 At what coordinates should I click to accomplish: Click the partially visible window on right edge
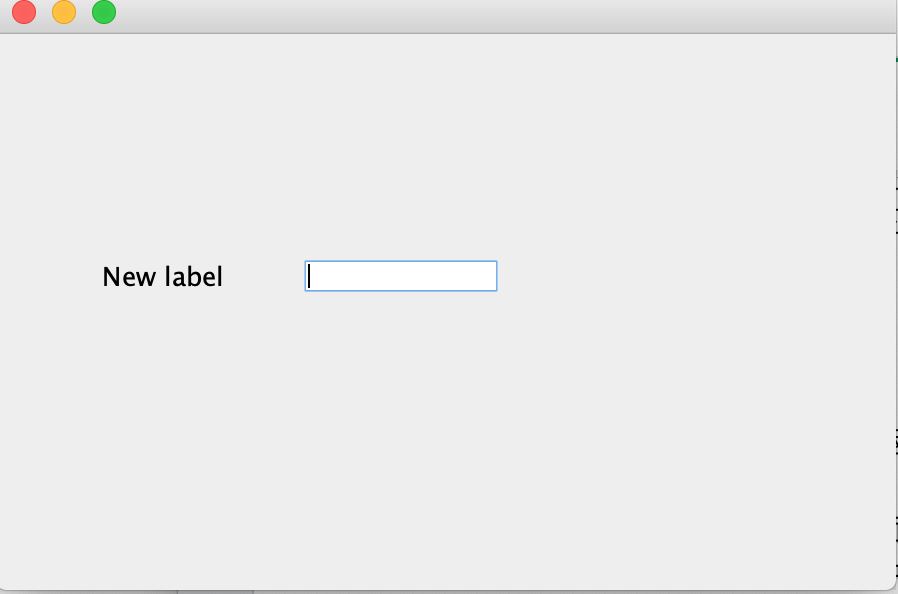tap(894, 300)
